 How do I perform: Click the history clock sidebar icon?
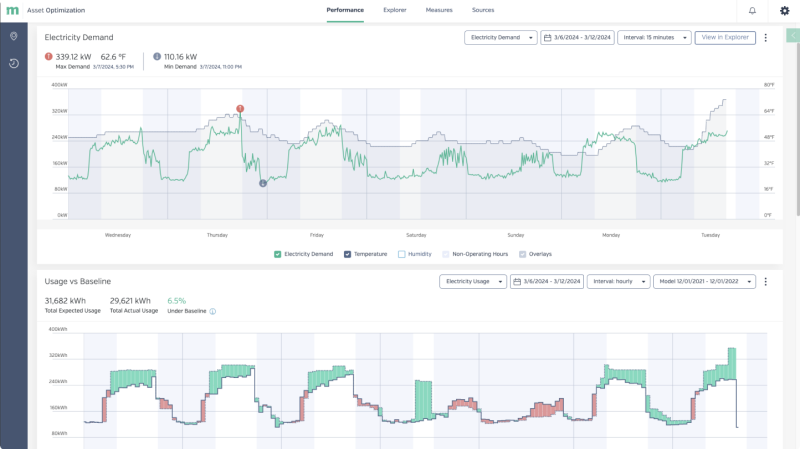14,63
